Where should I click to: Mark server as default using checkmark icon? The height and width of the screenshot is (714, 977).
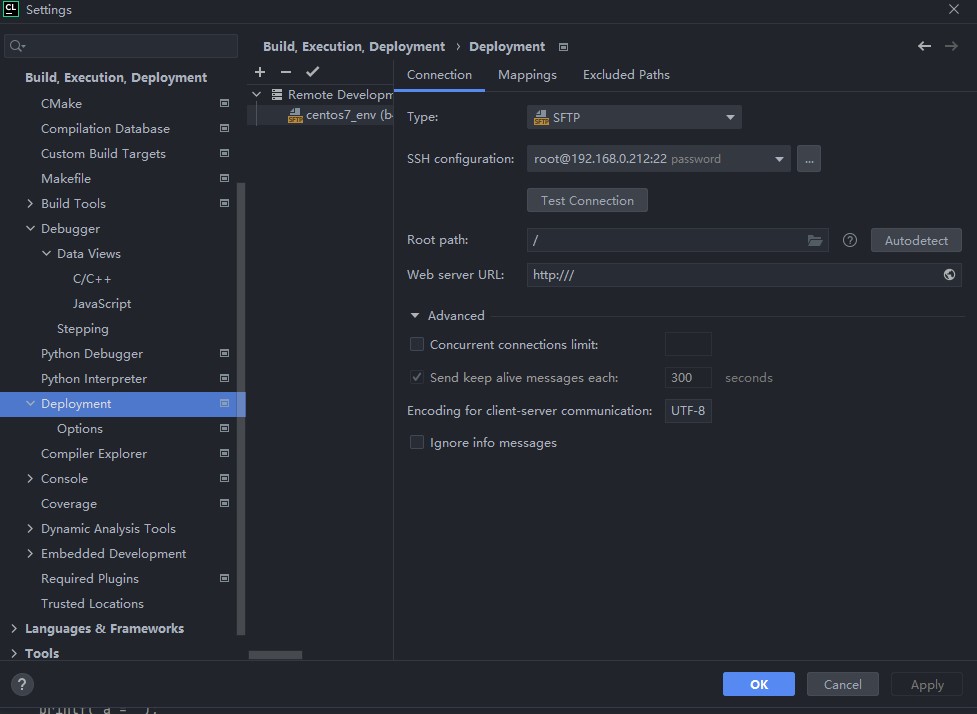(x=313, y=72)
